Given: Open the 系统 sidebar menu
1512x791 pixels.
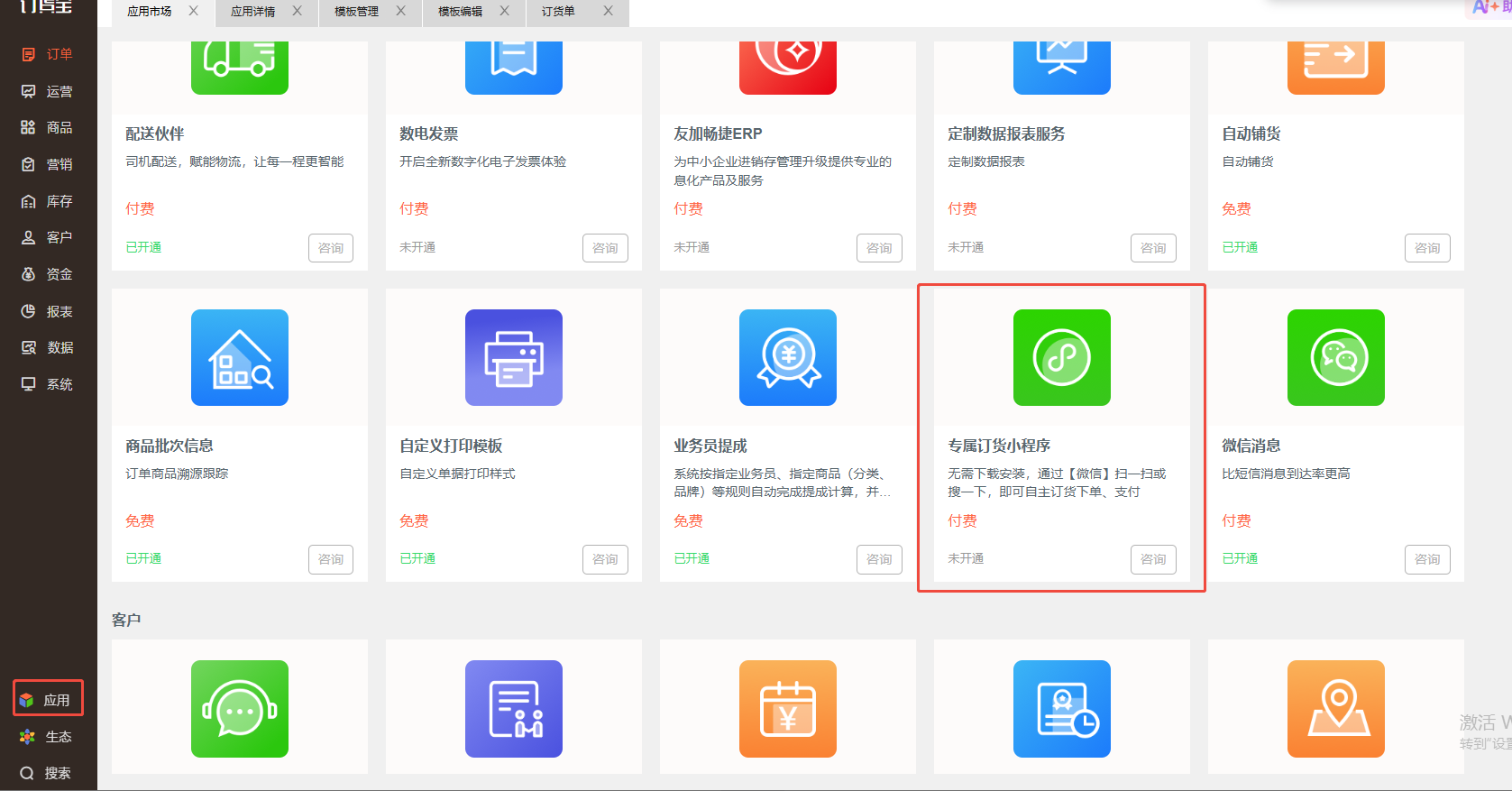Looking at the screenshot, I should [x=47, y=384].
